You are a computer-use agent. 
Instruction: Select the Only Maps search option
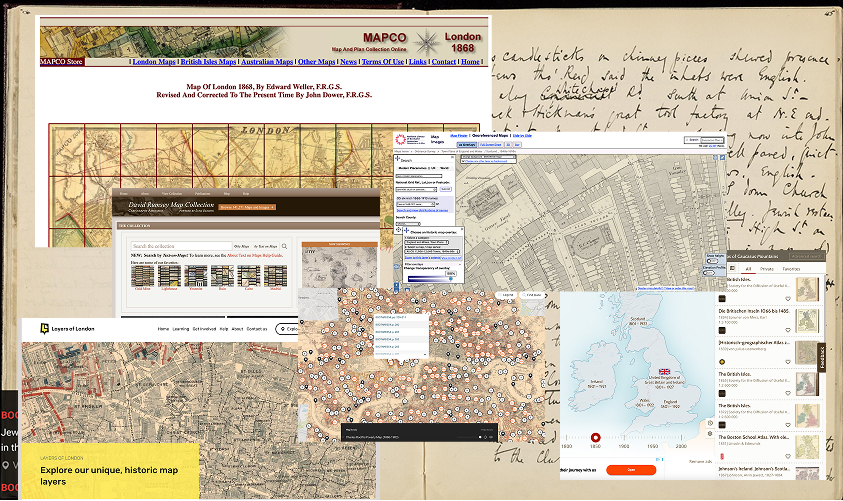[x=241, y=247]
